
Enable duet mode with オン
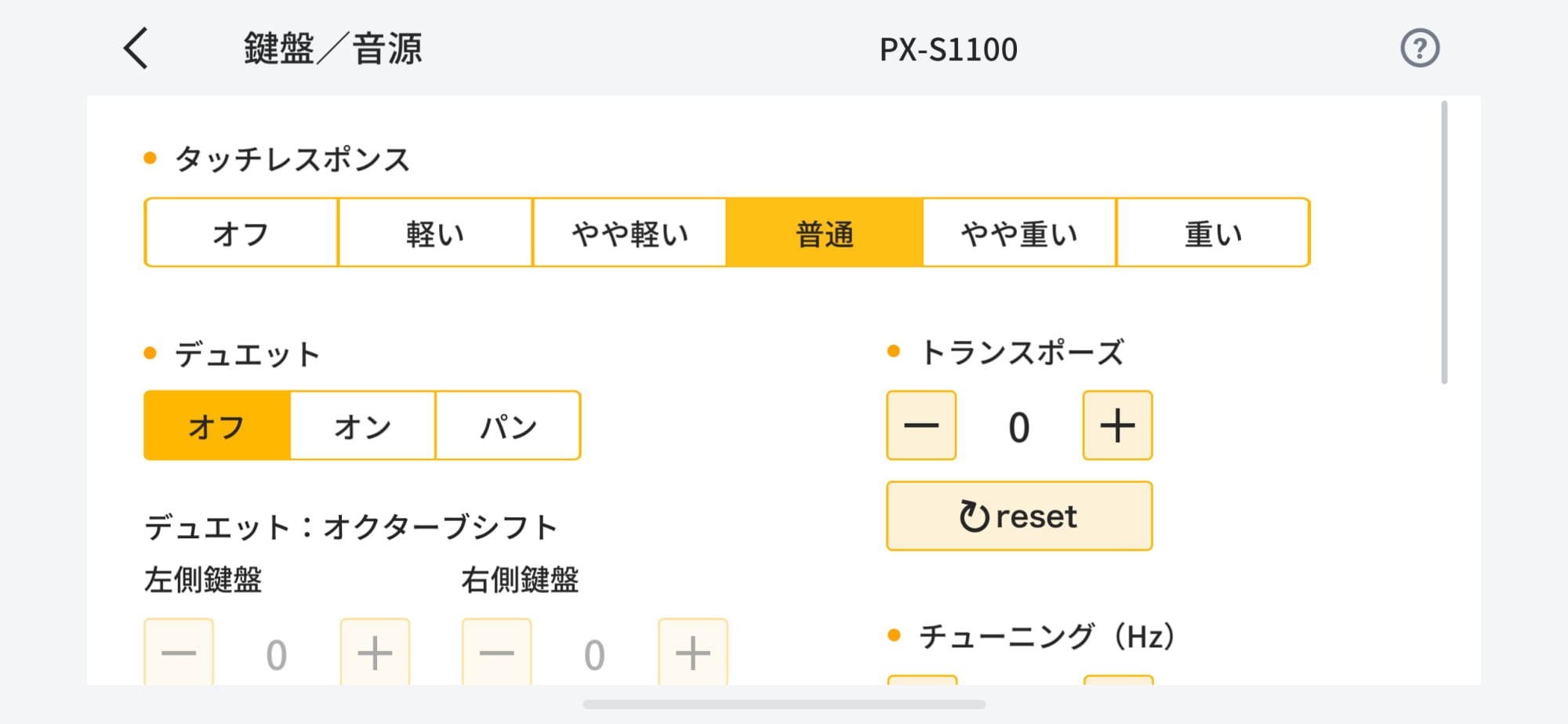click(362, 425)
